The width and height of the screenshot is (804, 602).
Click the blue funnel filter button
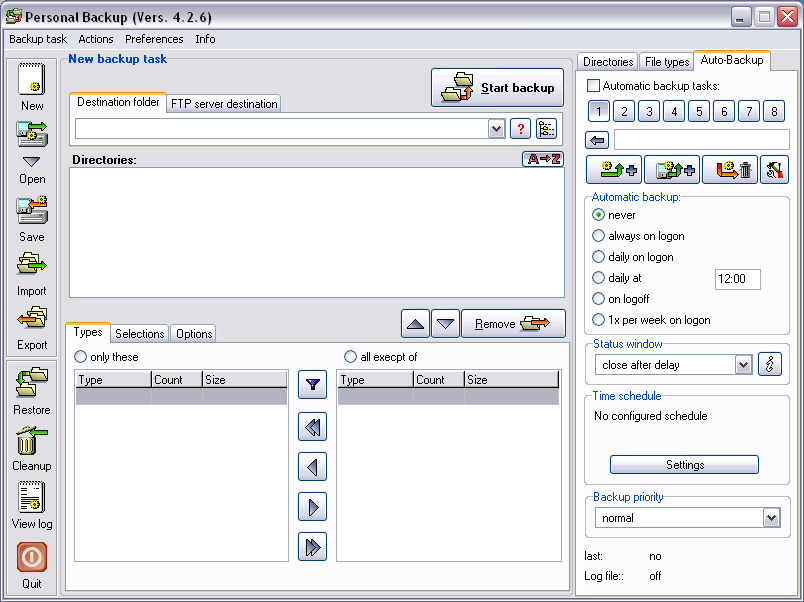[312, 385]
